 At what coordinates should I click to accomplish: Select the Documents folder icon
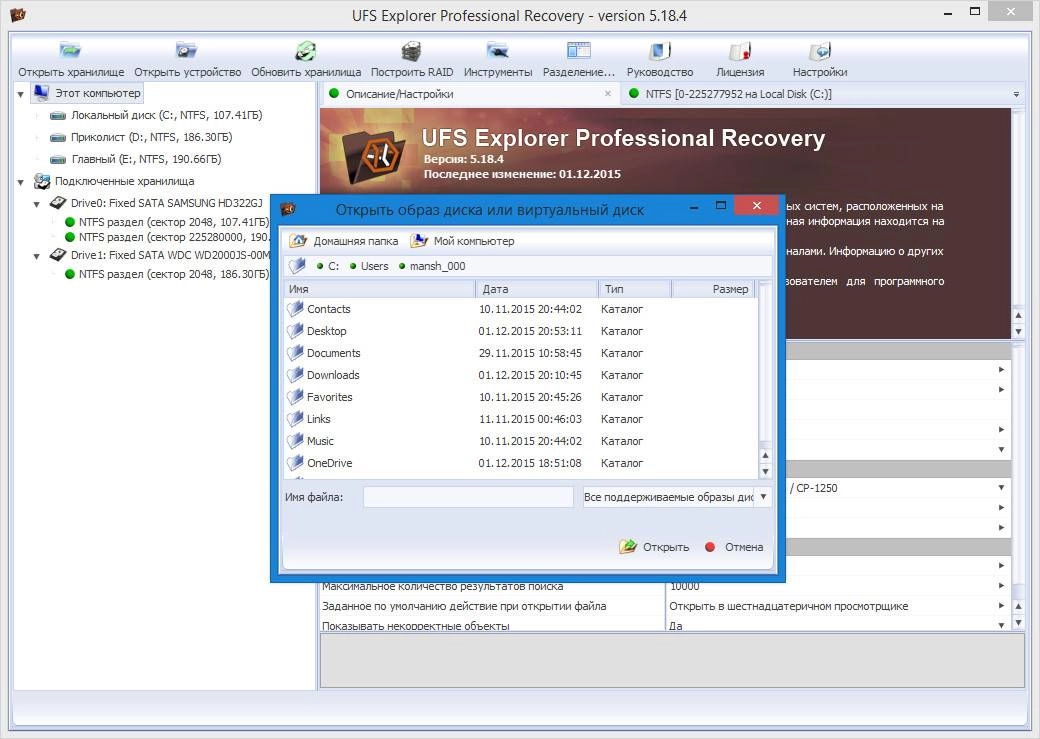(x=295, y=352)
